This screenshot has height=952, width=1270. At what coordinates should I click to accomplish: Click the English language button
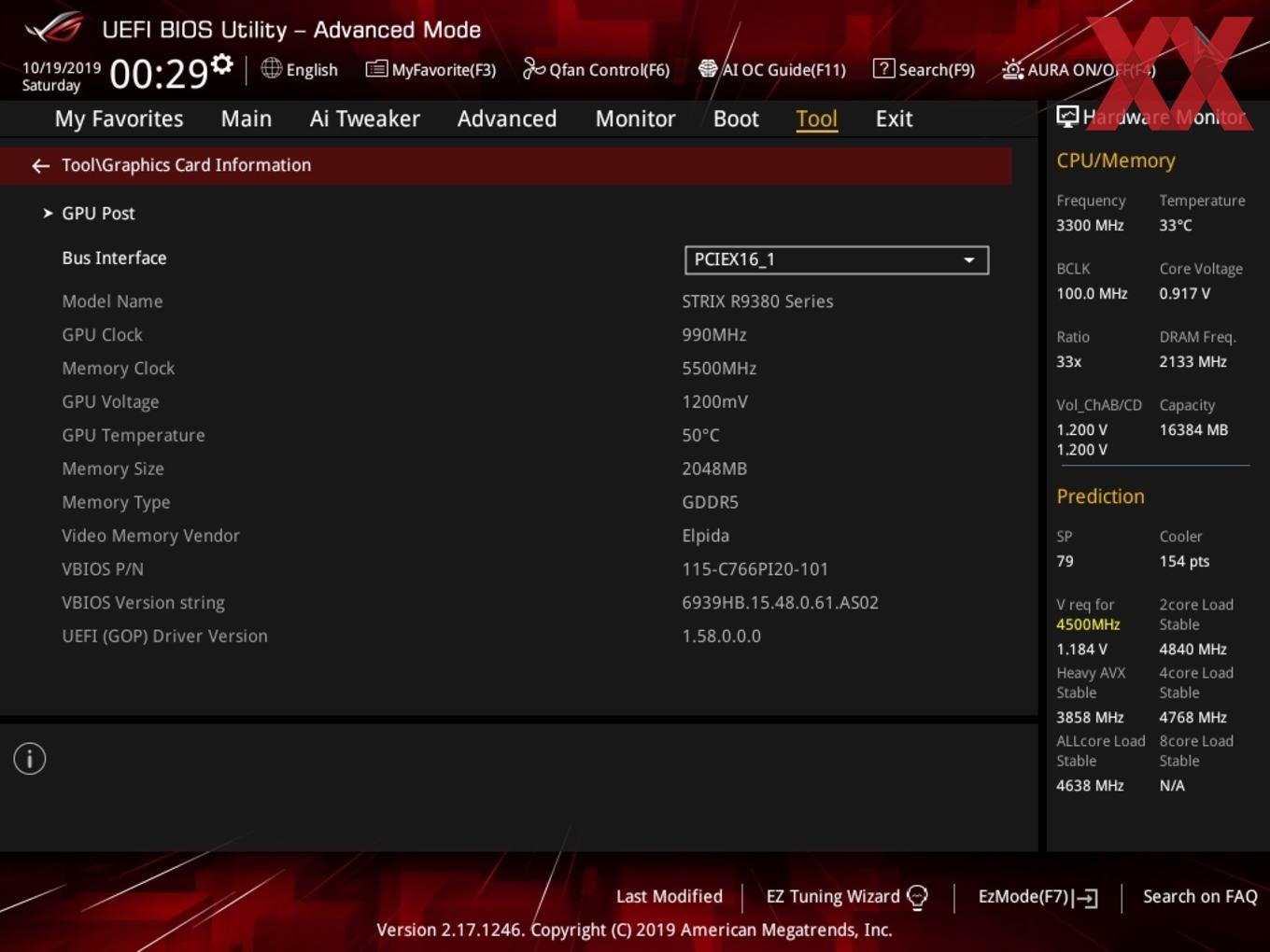point(312,70)
